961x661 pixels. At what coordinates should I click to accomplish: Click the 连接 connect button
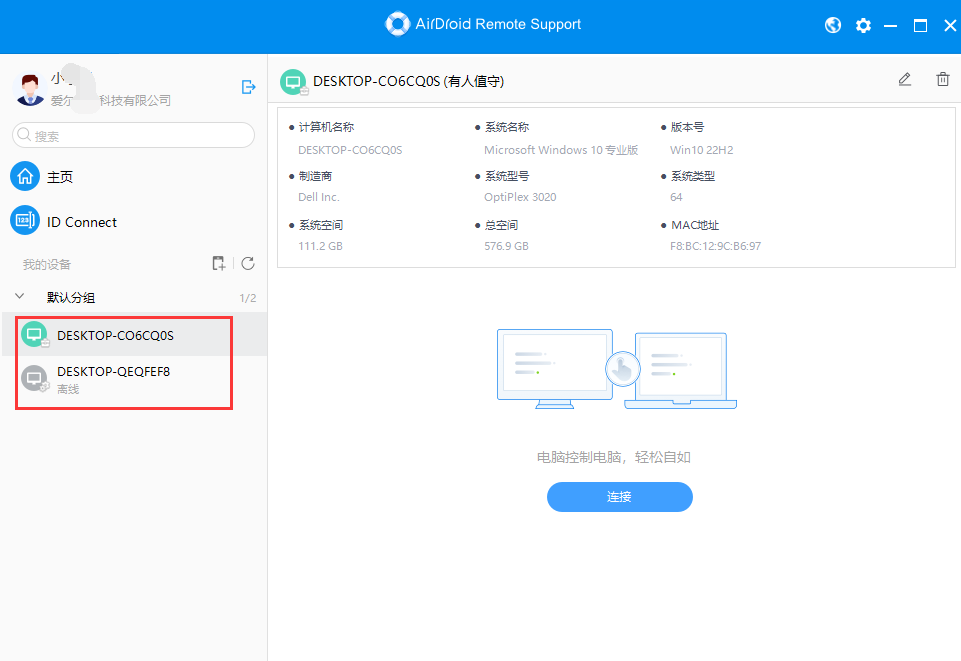click(620, 497)
